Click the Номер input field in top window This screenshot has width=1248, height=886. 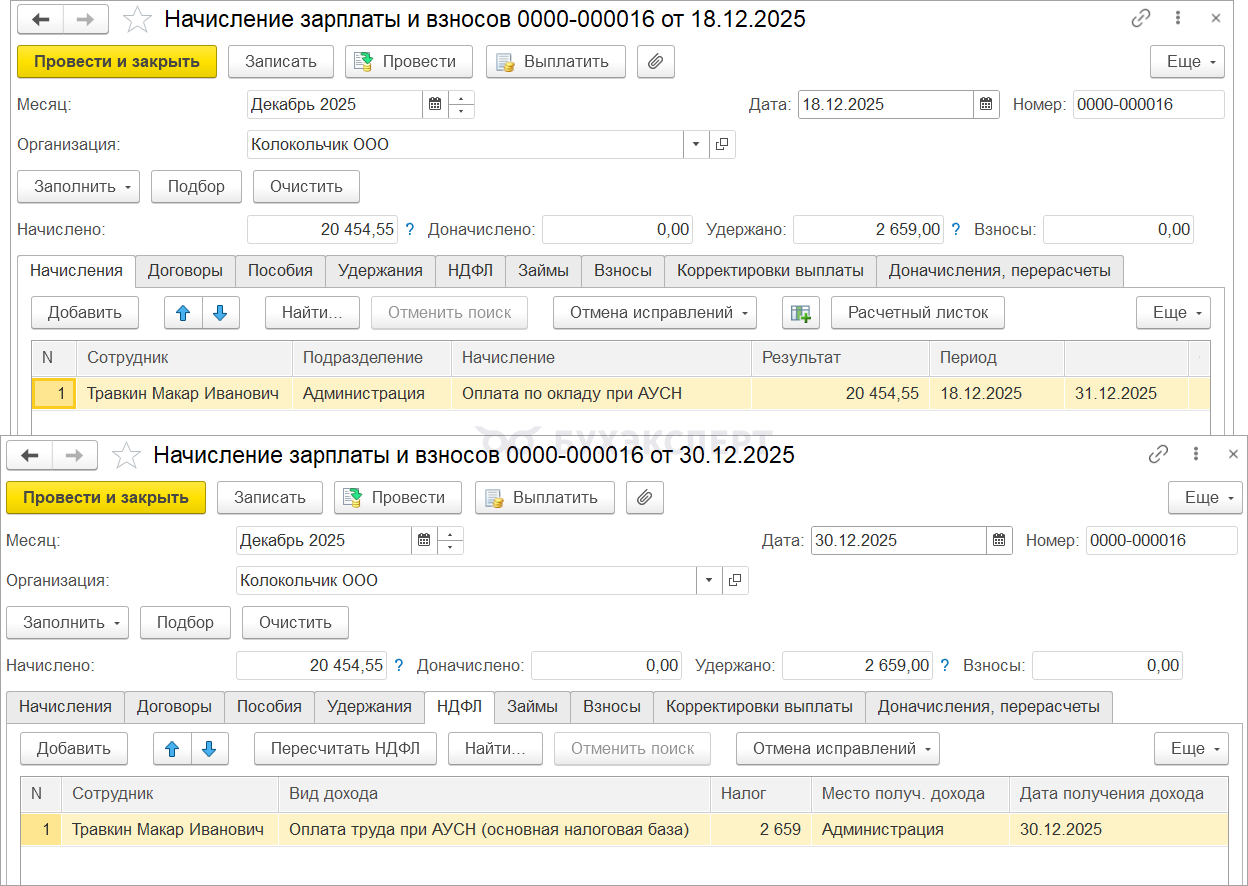click(1148, 104)
